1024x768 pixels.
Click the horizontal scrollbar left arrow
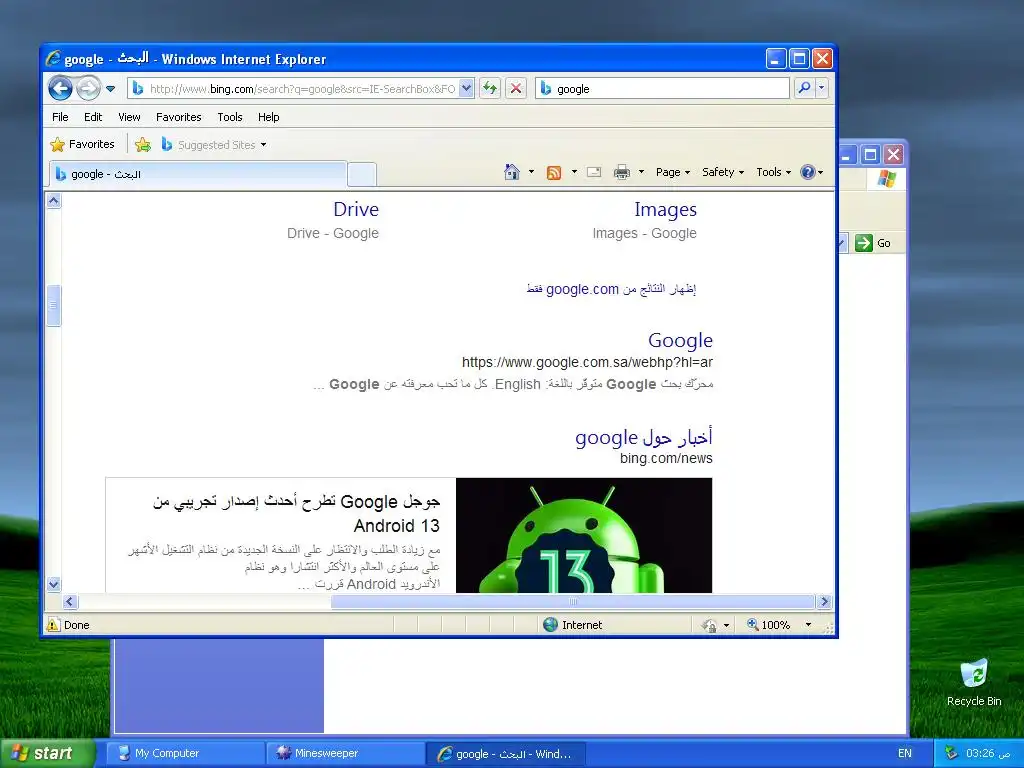pos(70,601)
